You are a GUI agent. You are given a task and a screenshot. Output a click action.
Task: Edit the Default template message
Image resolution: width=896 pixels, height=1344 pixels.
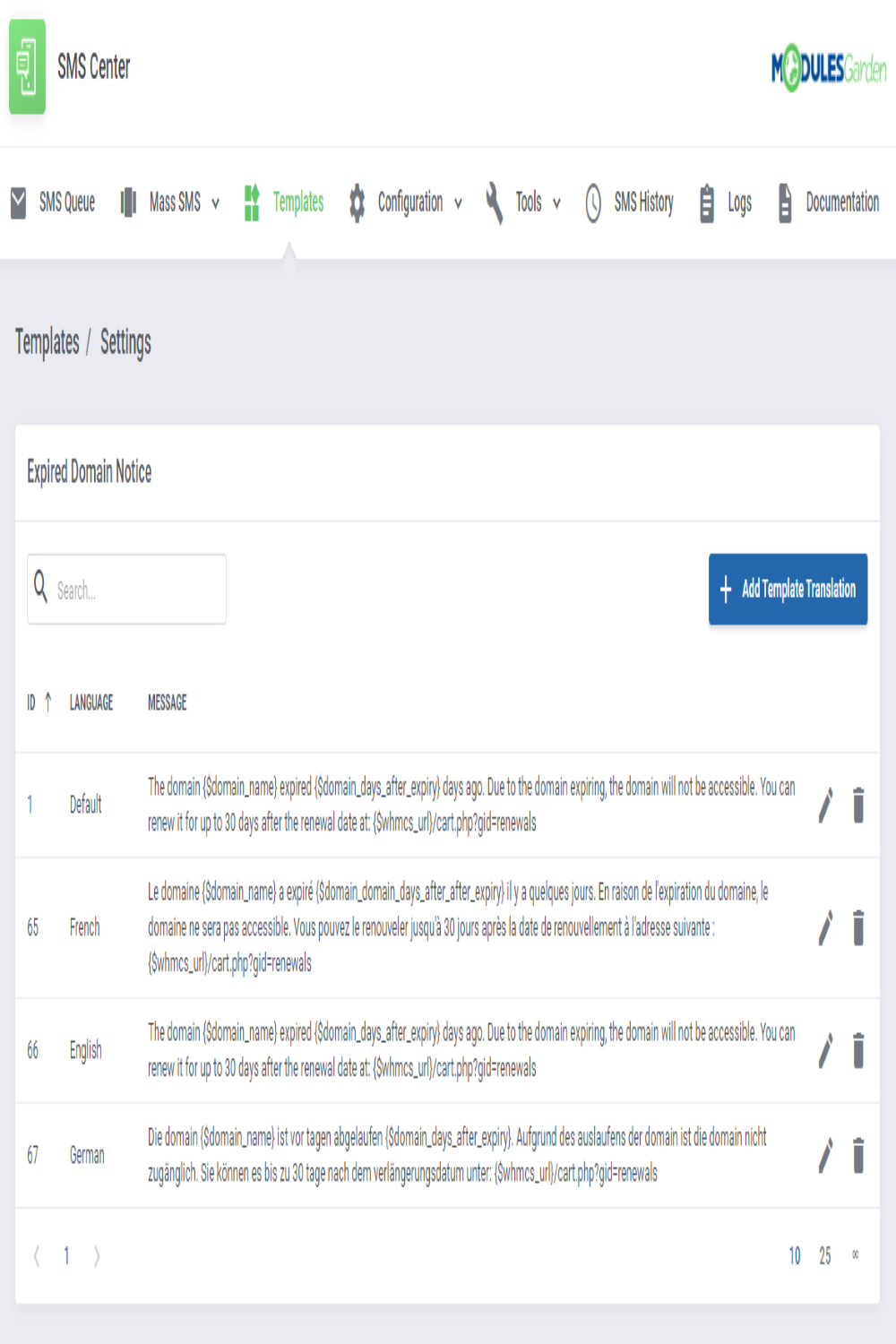[x=825, y=805]
